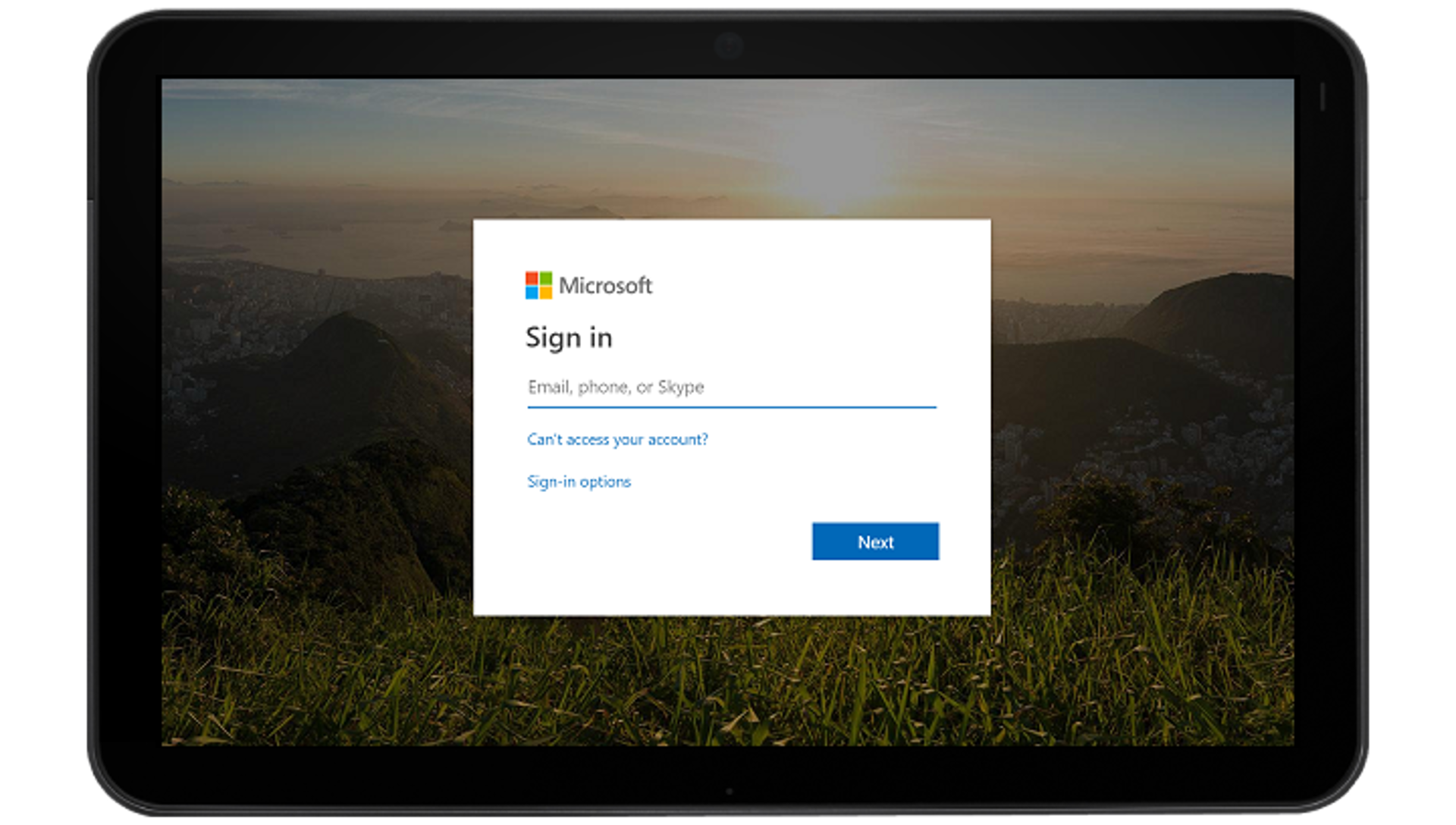Click the Microsoft four-square logo
Image resolution: width=1456 pixels, height=825 pixels.
click(x=538, y=286)
